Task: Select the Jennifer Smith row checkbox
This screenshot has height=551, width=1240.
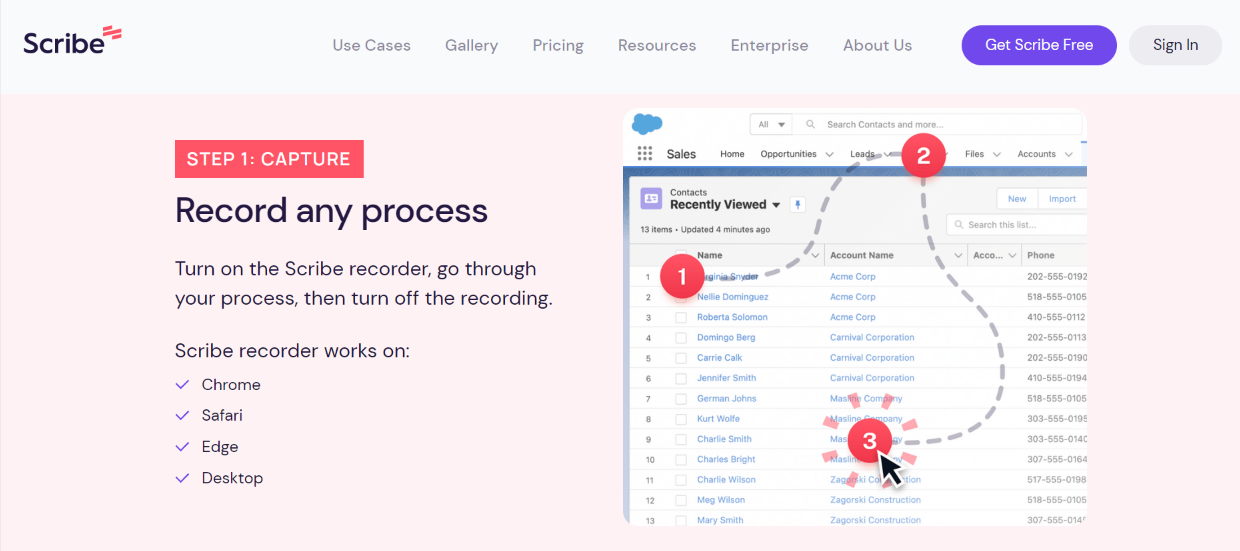Action: coord(681,379)
